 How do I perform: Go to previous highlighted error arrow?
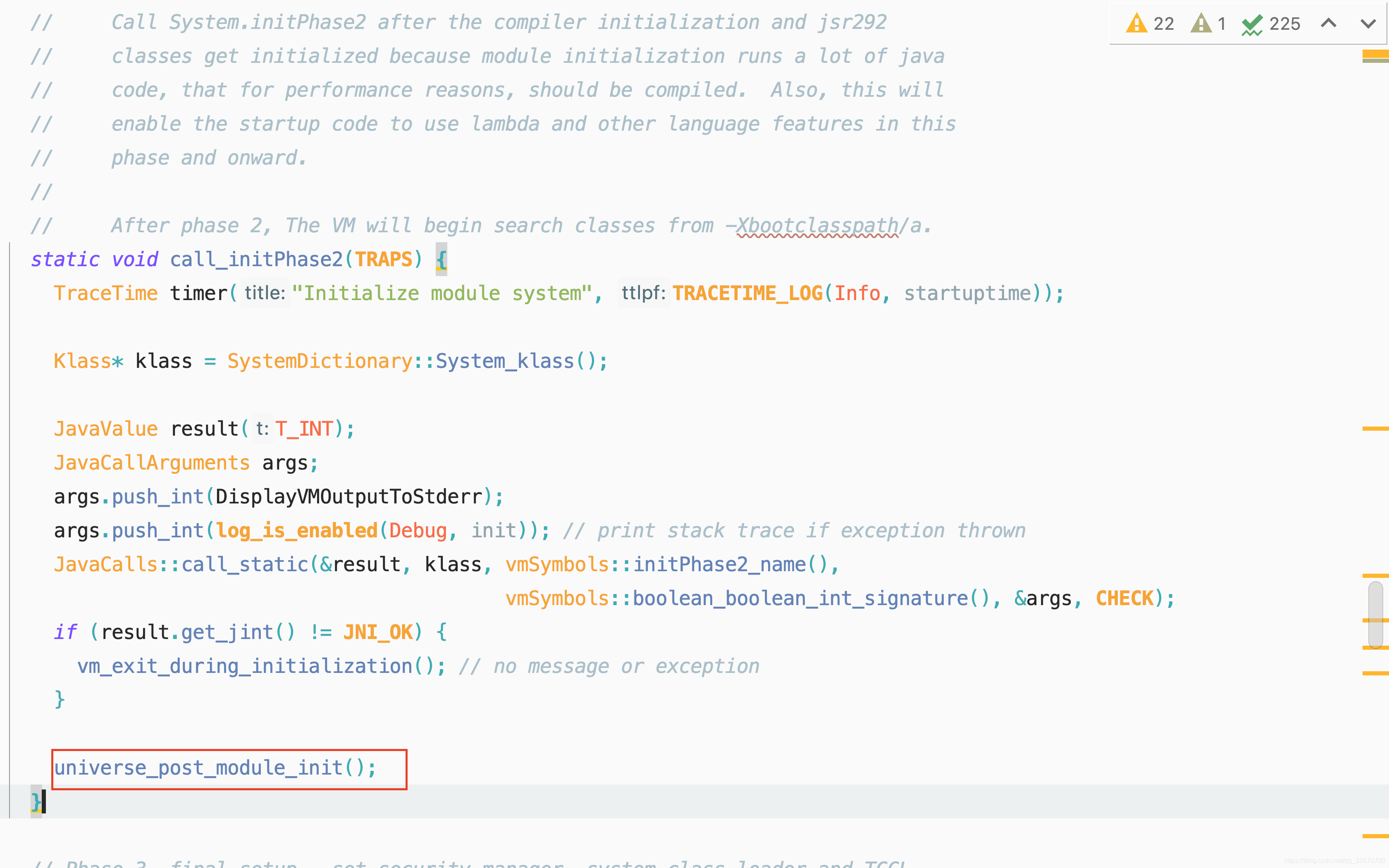click(1329, 24)
